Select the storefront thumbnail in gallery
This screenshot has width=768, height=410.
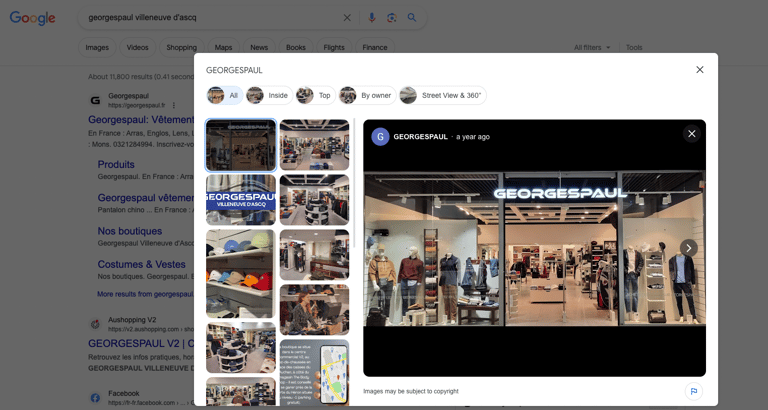(x=240, y=145)
